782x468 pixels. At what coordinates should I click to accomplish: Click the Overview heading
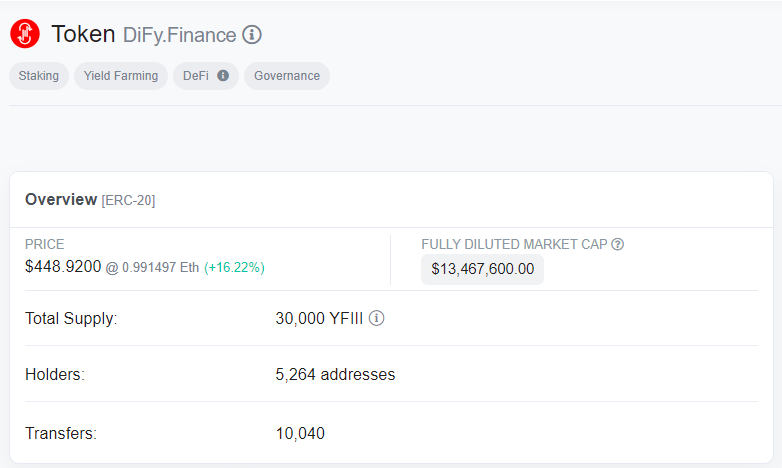click(61, 200)
